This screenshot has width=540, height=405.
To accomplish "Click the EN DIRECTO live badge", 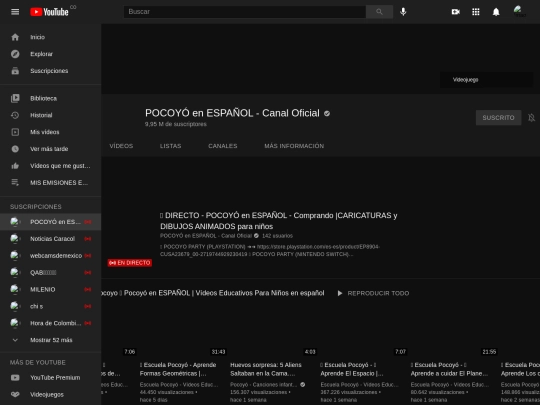I will pos(129,263).
